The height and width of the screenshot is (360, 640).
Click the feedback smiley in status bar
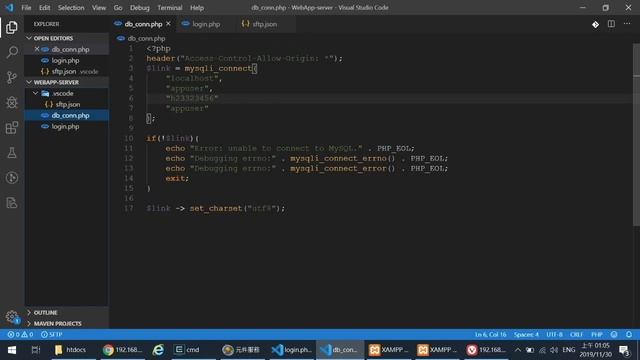[x=614, y=334]
